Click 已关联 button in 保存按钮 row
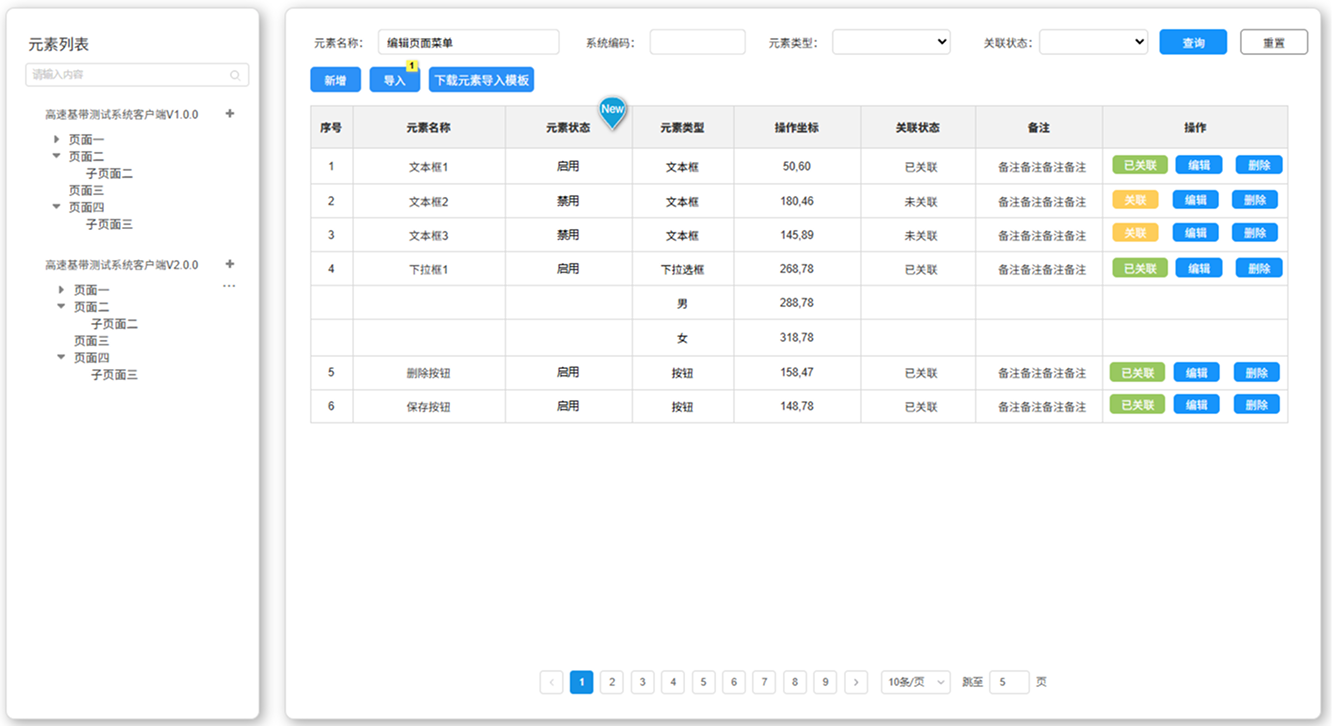The width and height of the screenshot is (1332, 726). [x=1137, y=405]
